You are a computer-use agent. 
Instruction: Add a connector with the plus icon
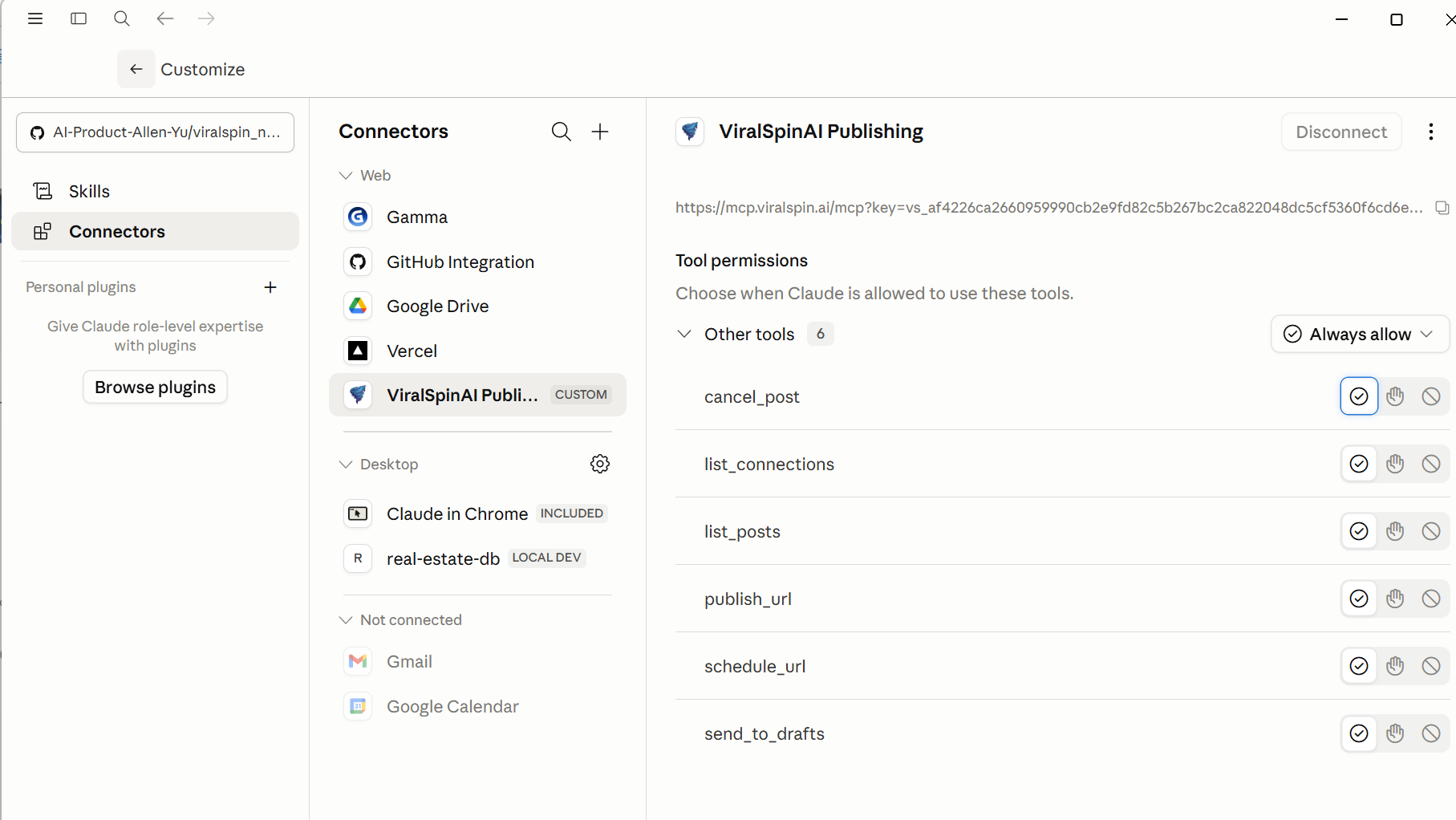click(x=600, y=132)
